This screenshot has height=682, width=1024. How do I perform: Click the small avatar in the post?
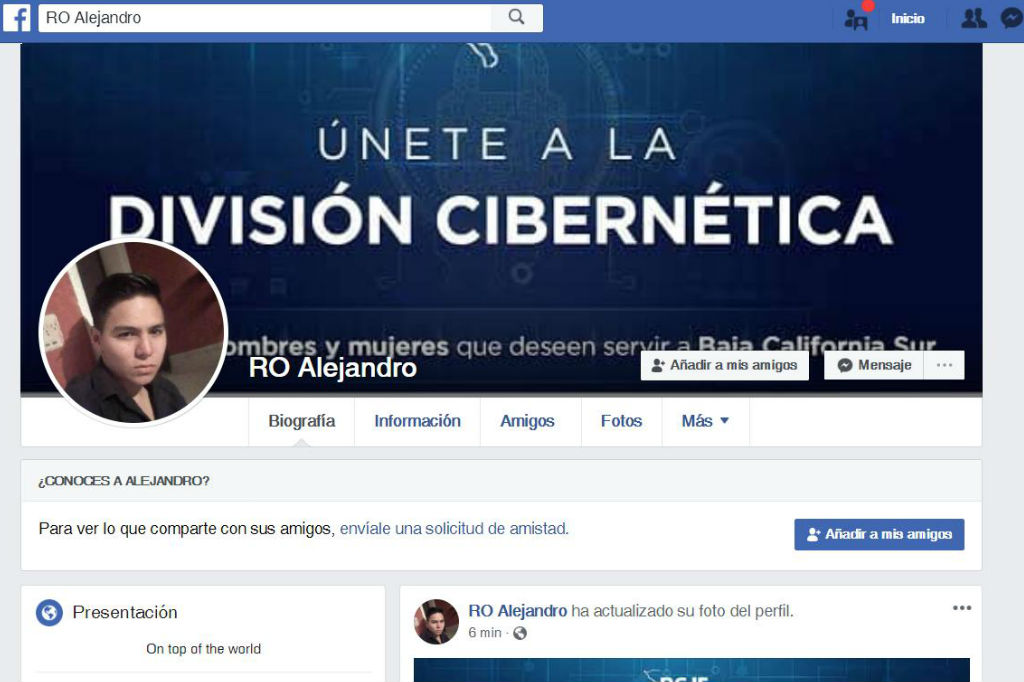(436, 621)
